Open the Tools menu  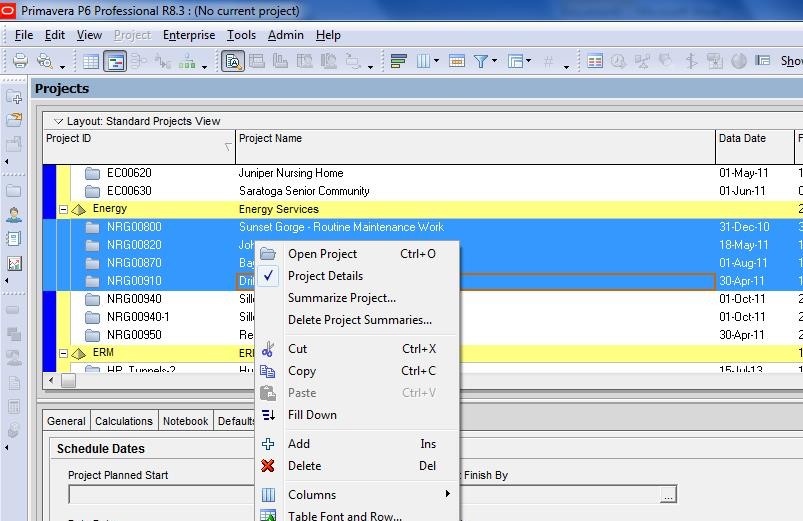[x=241, y=35]
